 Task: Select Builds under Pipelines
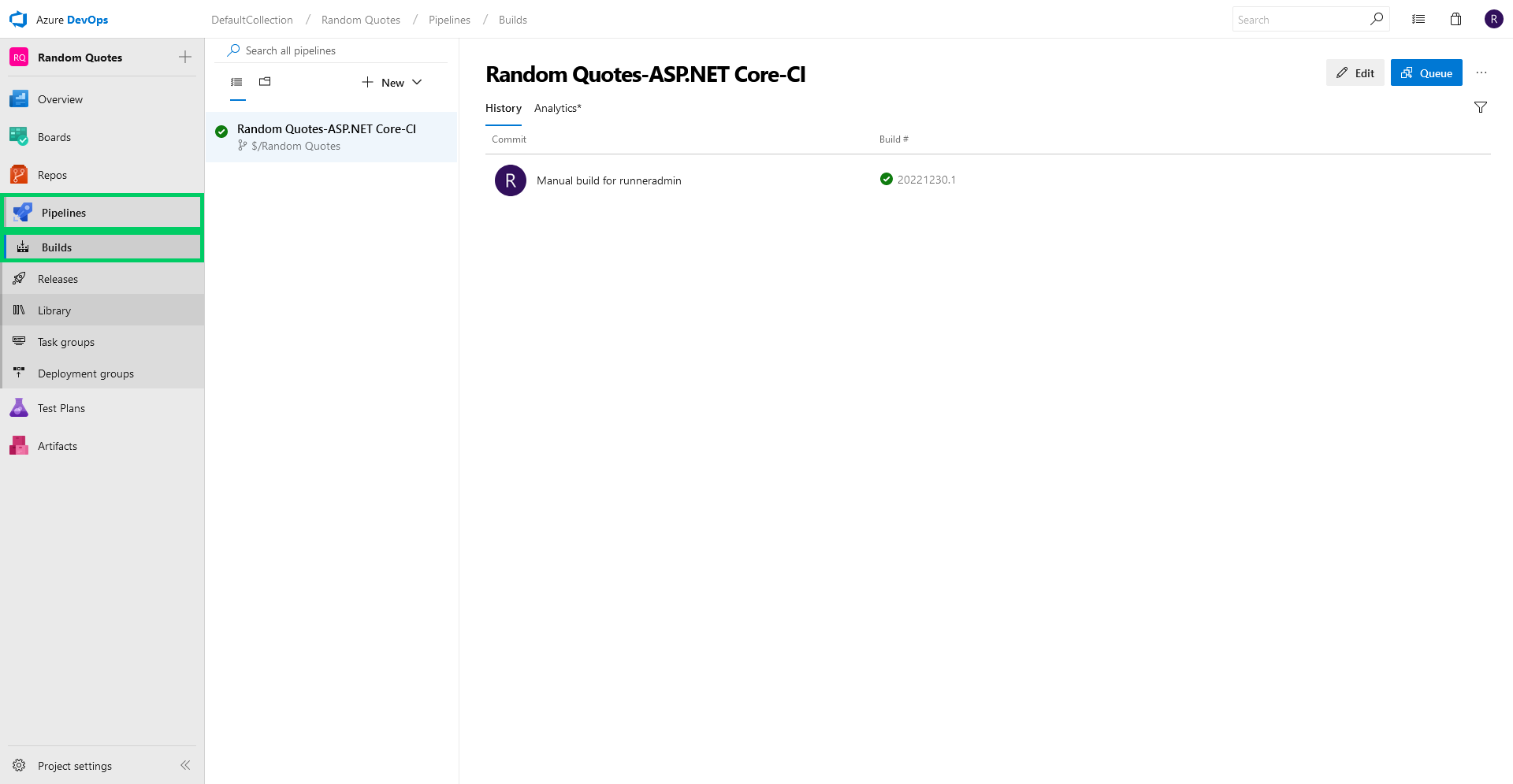pyautogui.click(x=102, y=247)
